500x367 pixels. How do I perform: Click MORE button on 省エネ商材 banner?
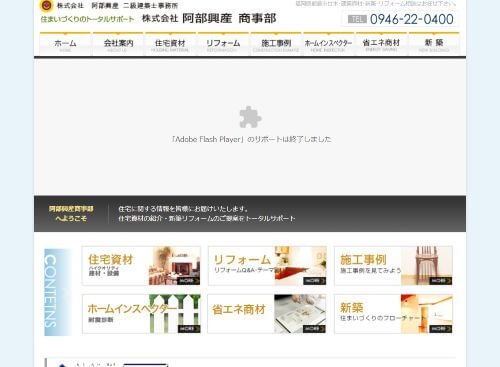pyautogui.click(x=315, y=329)
